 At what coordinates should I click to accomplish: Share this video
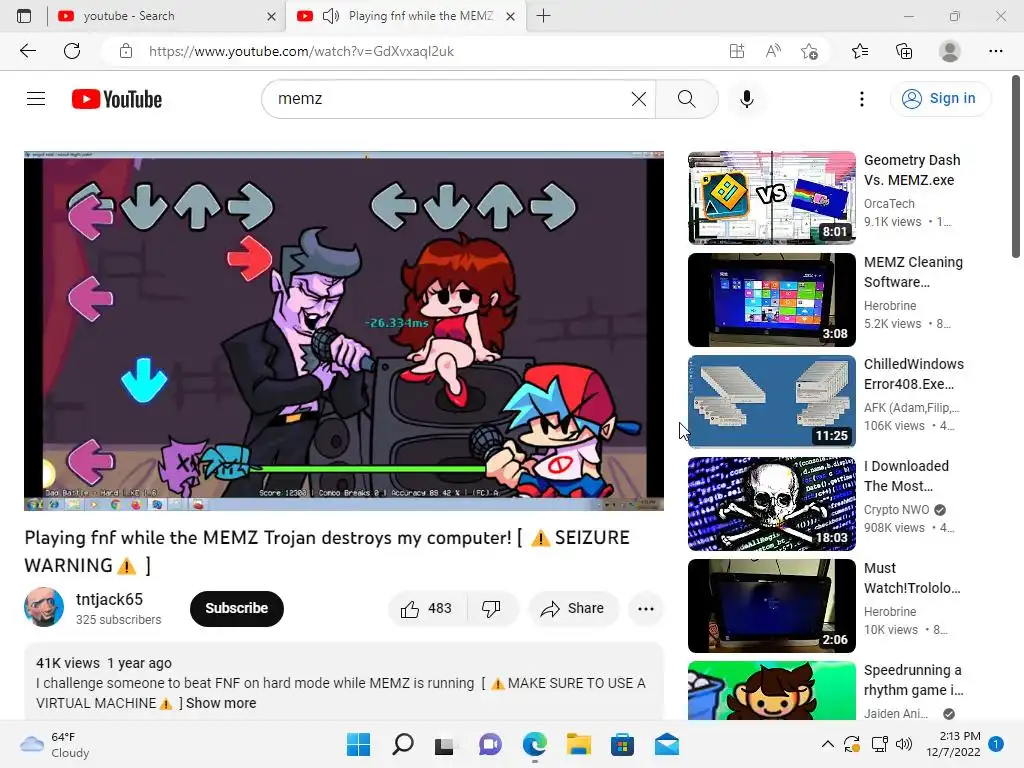point(573,609)
